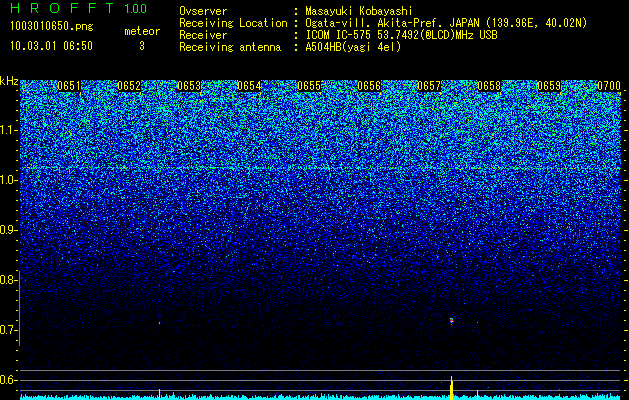
Task: Click the faint green echo dot under 0652
Action: [x=159, y=323]
